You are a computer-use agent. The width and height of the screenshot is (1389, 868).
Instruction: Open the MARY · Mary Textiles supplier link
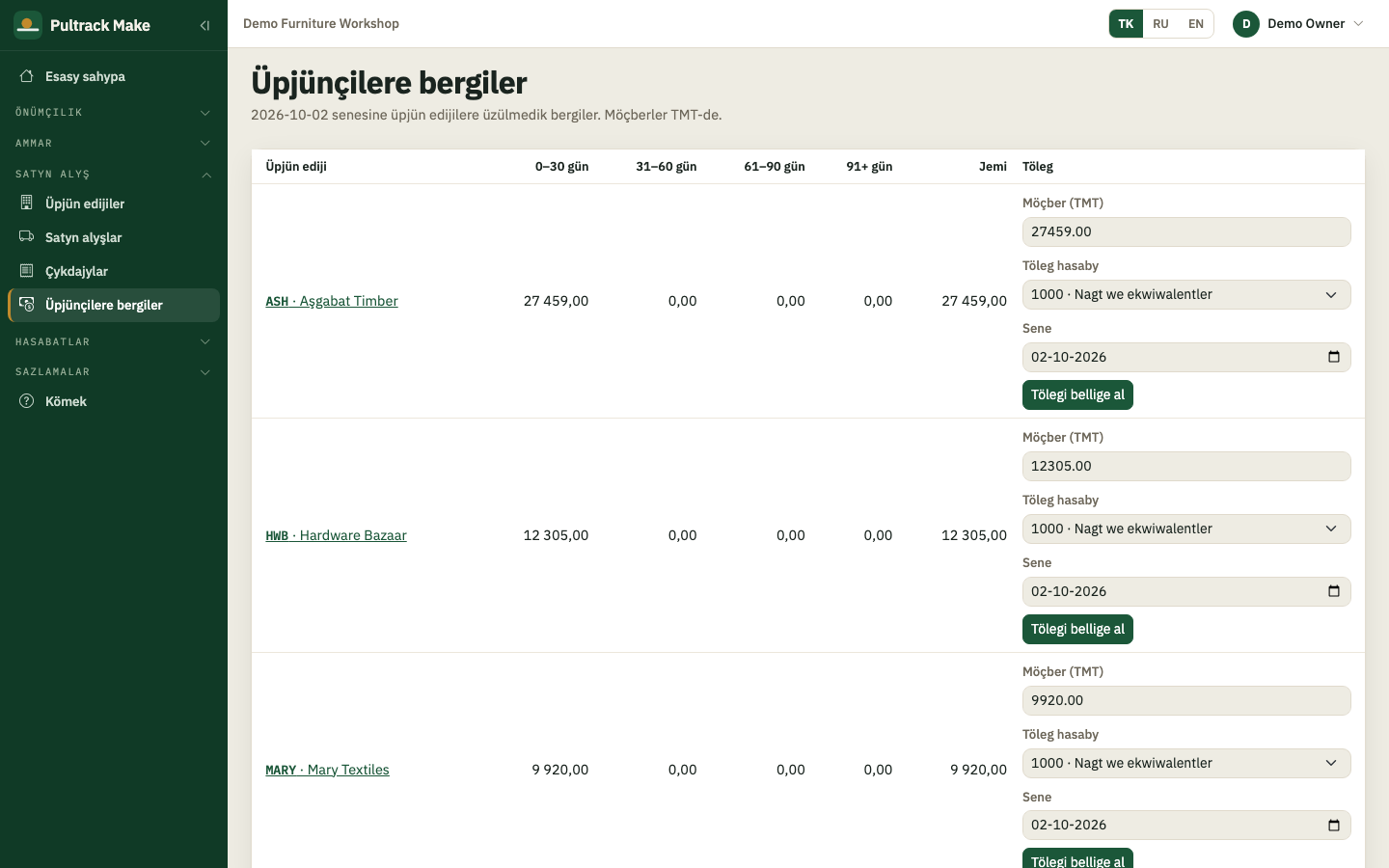(327, 770)
